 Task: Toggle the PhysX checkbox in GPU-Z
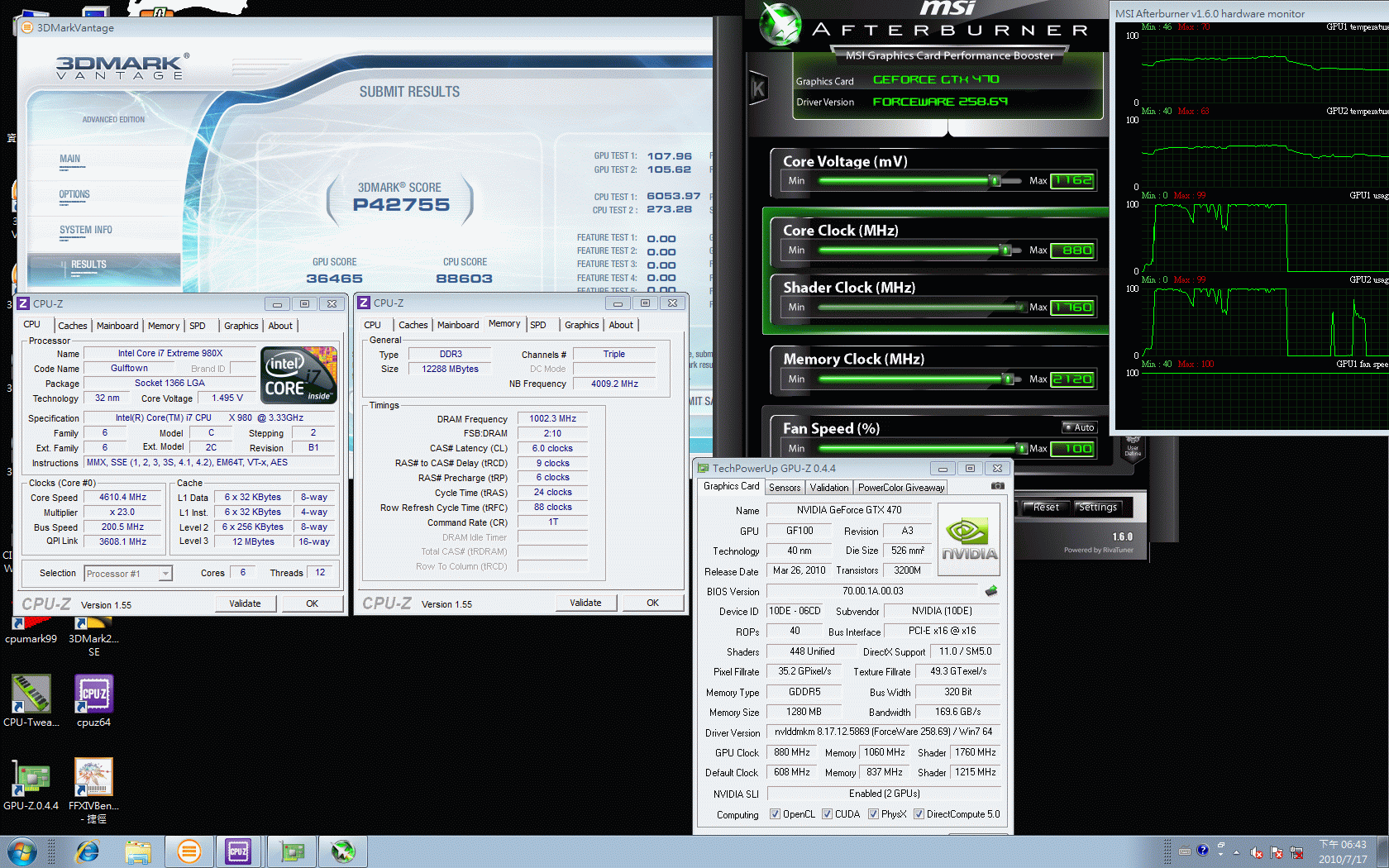[x=873, y=814]
